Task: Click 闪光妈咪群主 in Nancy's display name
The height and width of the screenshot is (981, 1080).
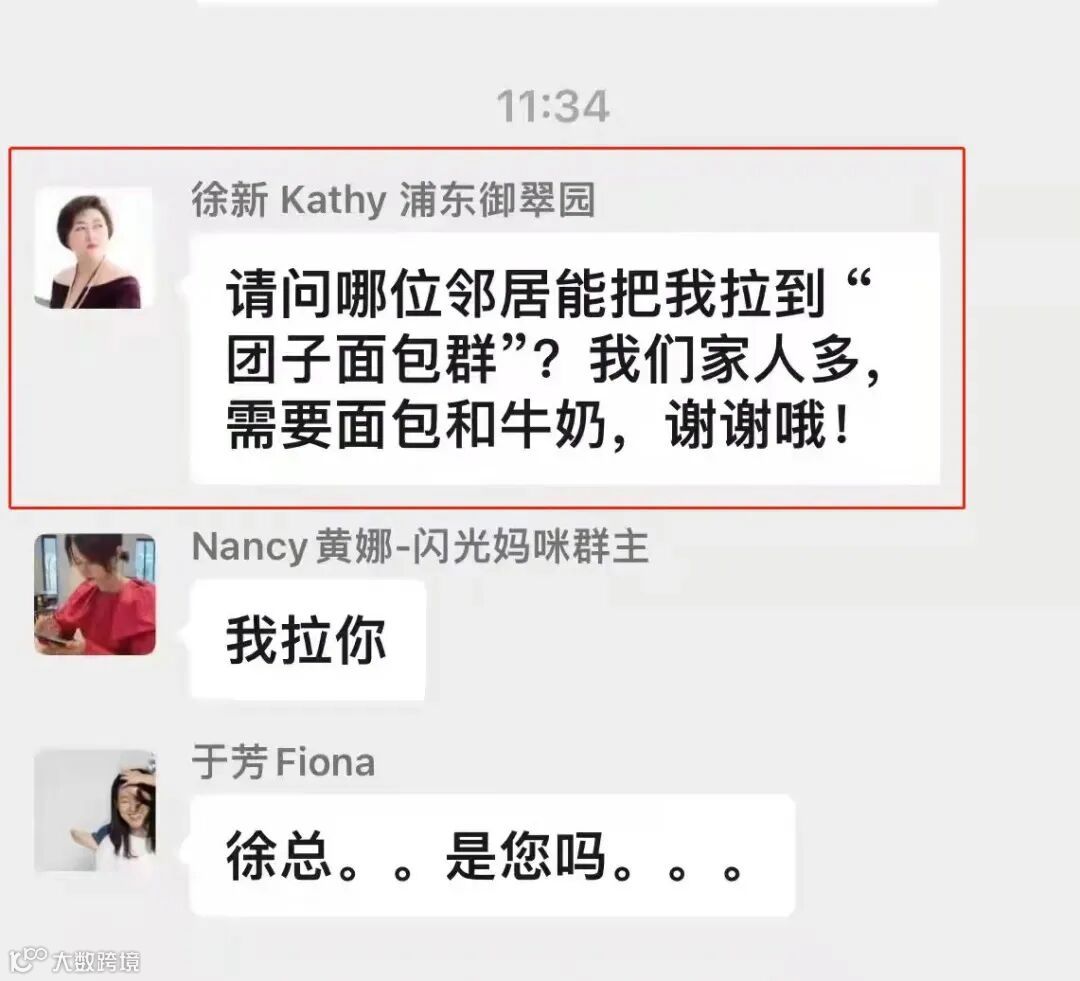Action: [532, 547]
